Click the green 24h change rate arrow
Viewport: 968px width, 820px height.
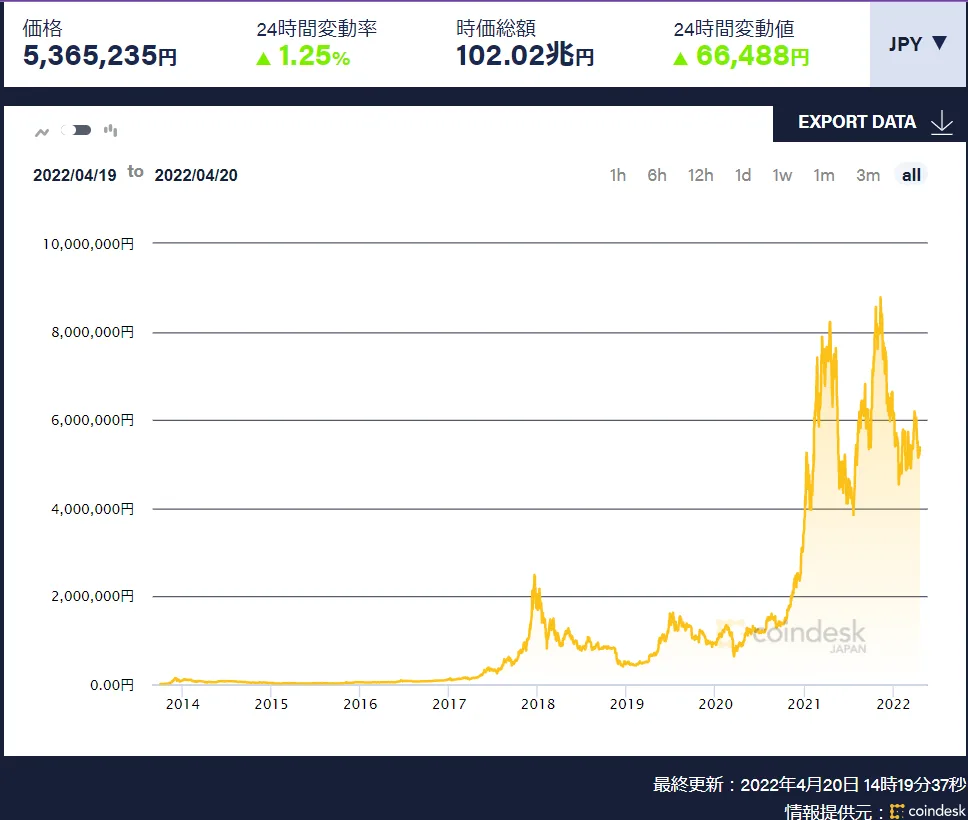tap(264, 59)
